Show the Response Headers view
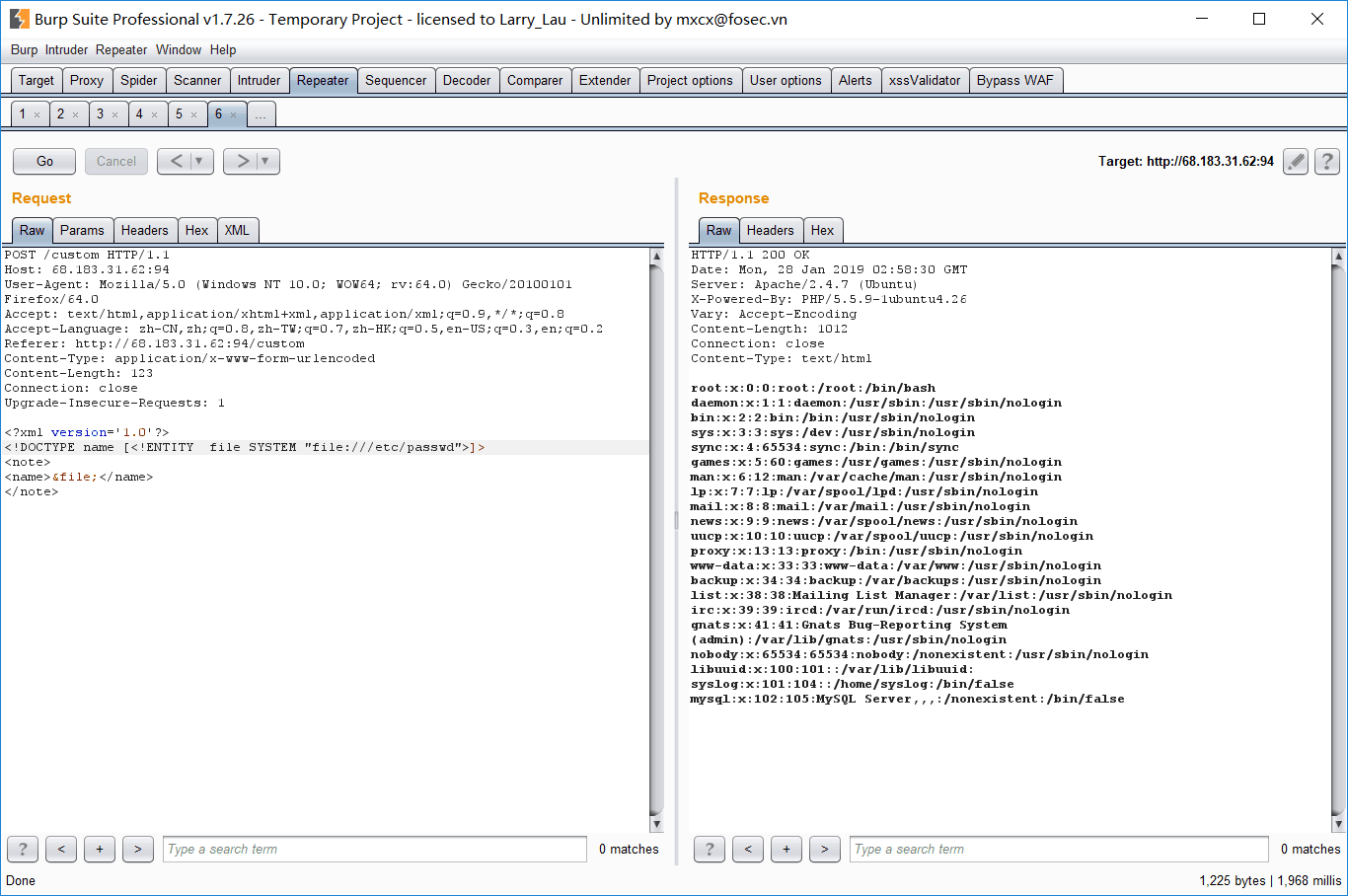This screenshot has height=896, width=1348. 770,230
